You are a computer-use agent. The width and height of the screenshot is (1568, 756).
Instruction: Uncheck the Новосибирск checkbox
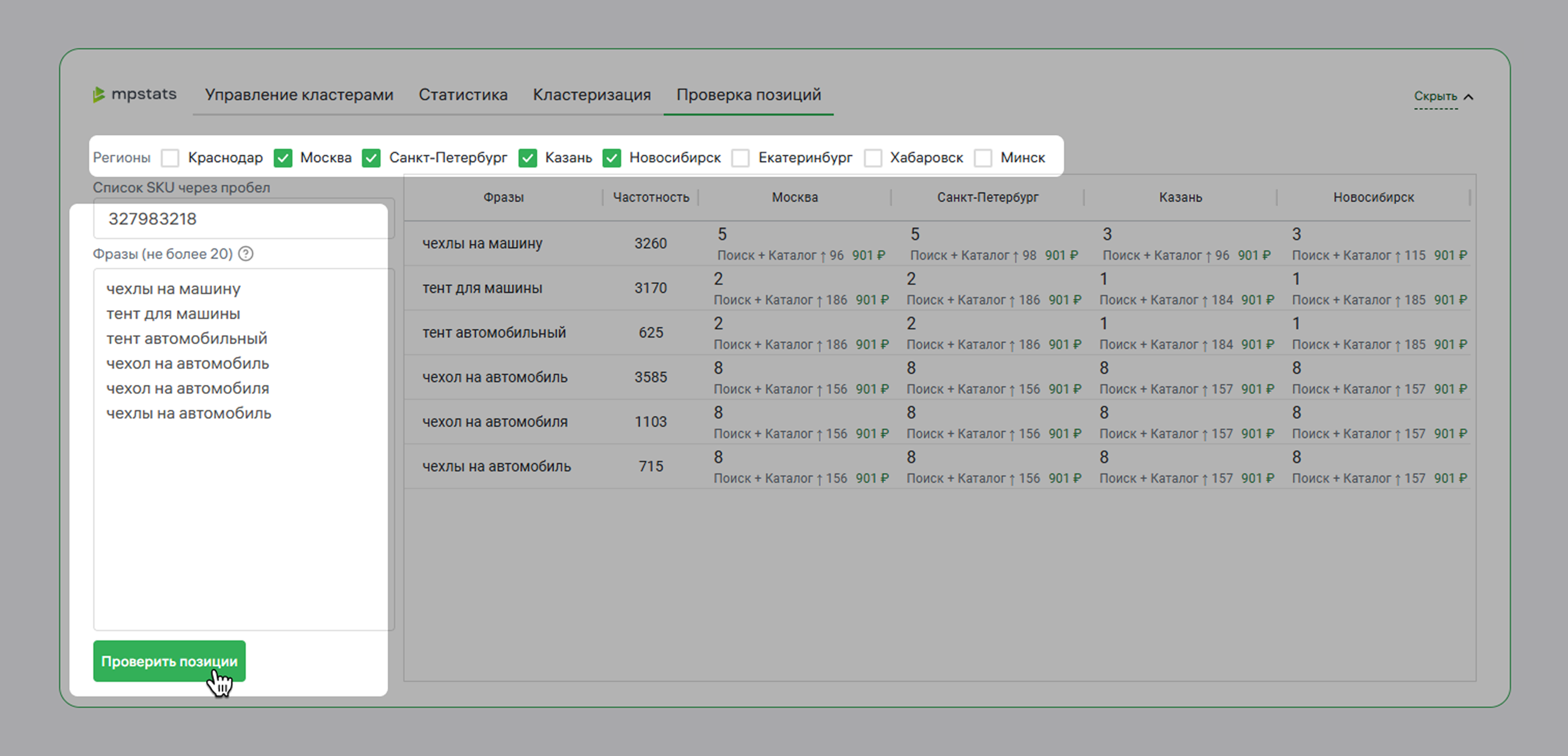pos(612,158)
